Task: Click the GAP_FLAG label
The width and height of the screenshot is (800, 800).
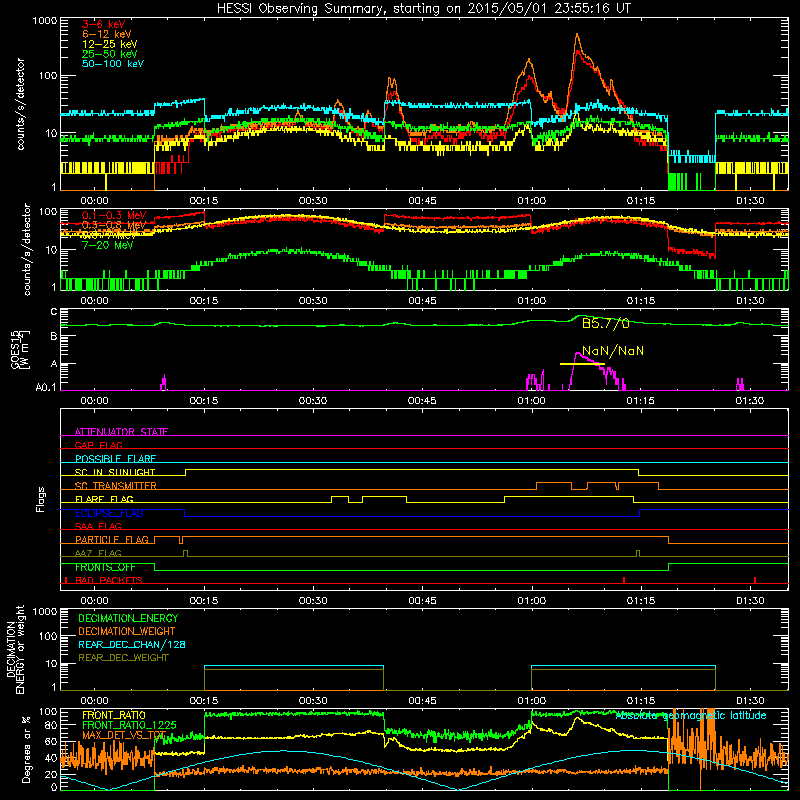Action: point(98,445)
